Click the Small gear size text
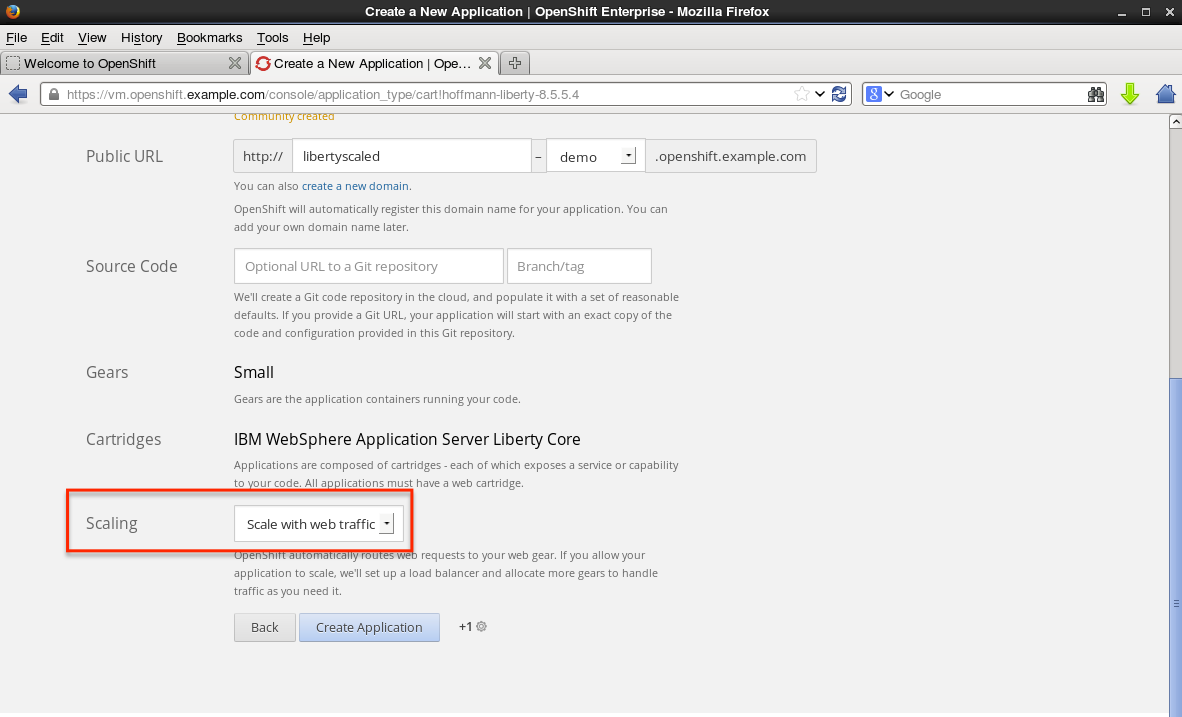The image size is (1182, 717). [x=254, y=372]
